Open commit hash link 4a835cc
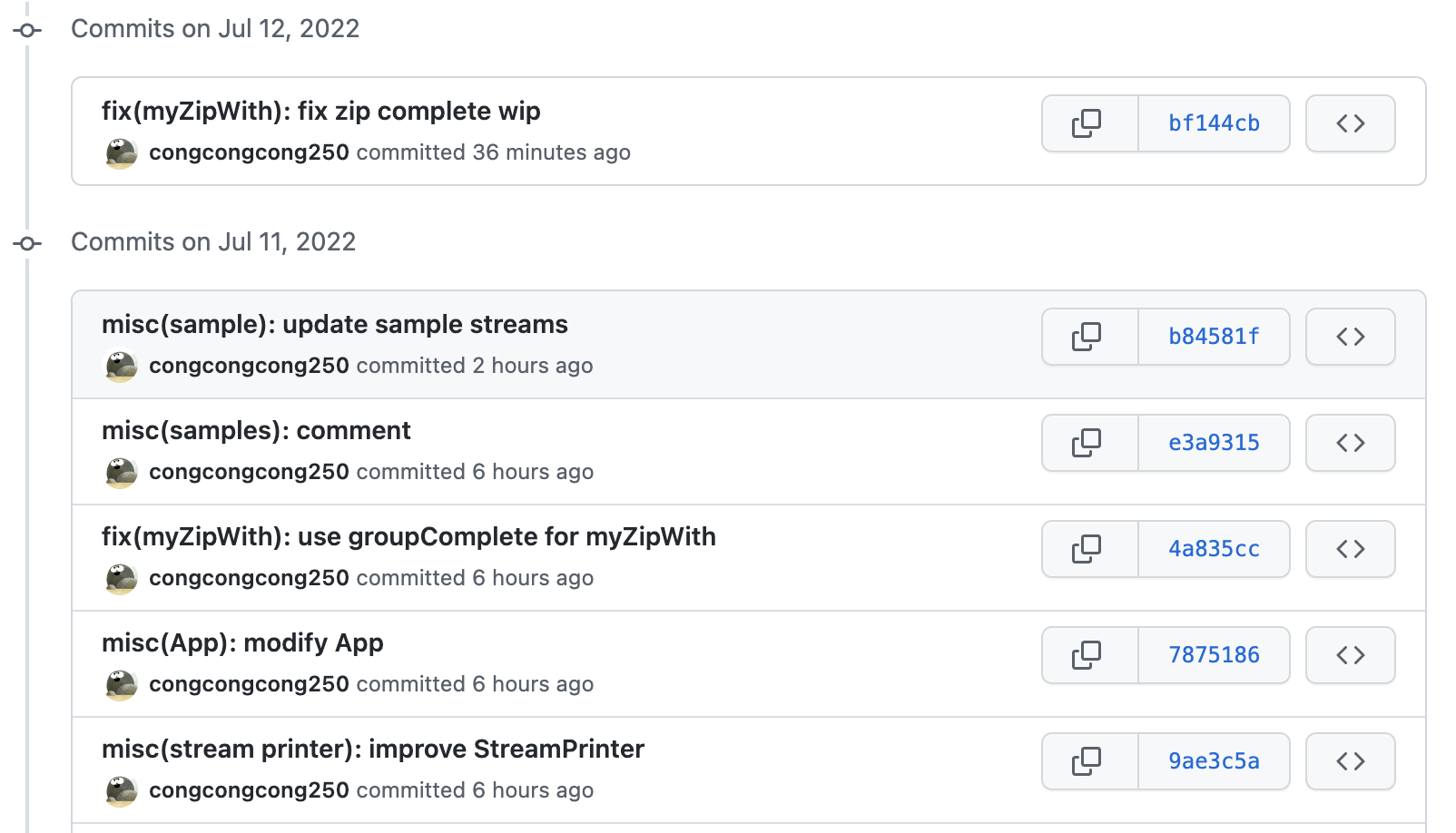This screenshot has height=833, width=1456. [1214, 549]
